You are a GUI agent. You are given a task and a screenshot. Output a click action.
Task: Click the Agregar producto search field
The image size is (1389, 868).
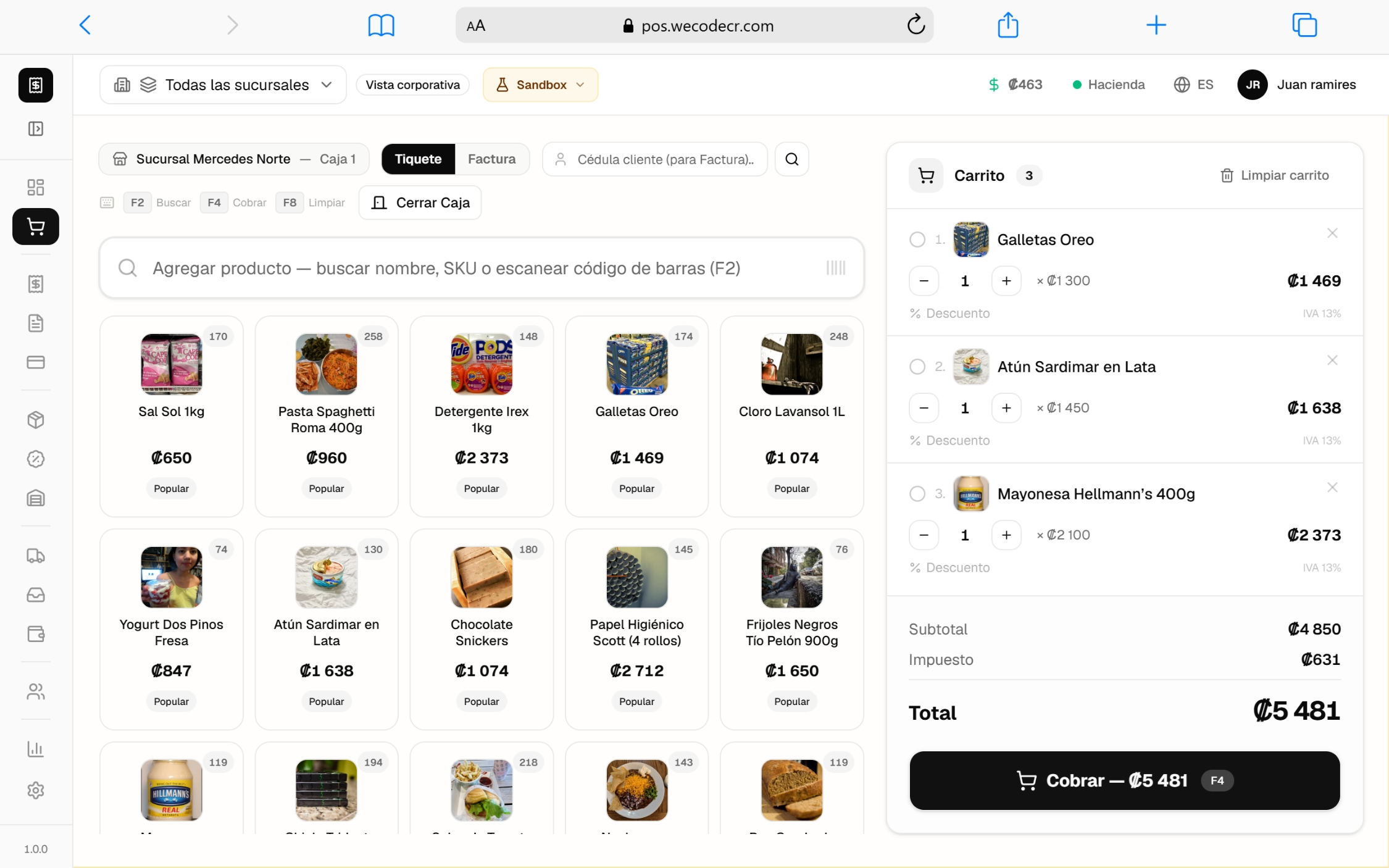coord(482,268)
